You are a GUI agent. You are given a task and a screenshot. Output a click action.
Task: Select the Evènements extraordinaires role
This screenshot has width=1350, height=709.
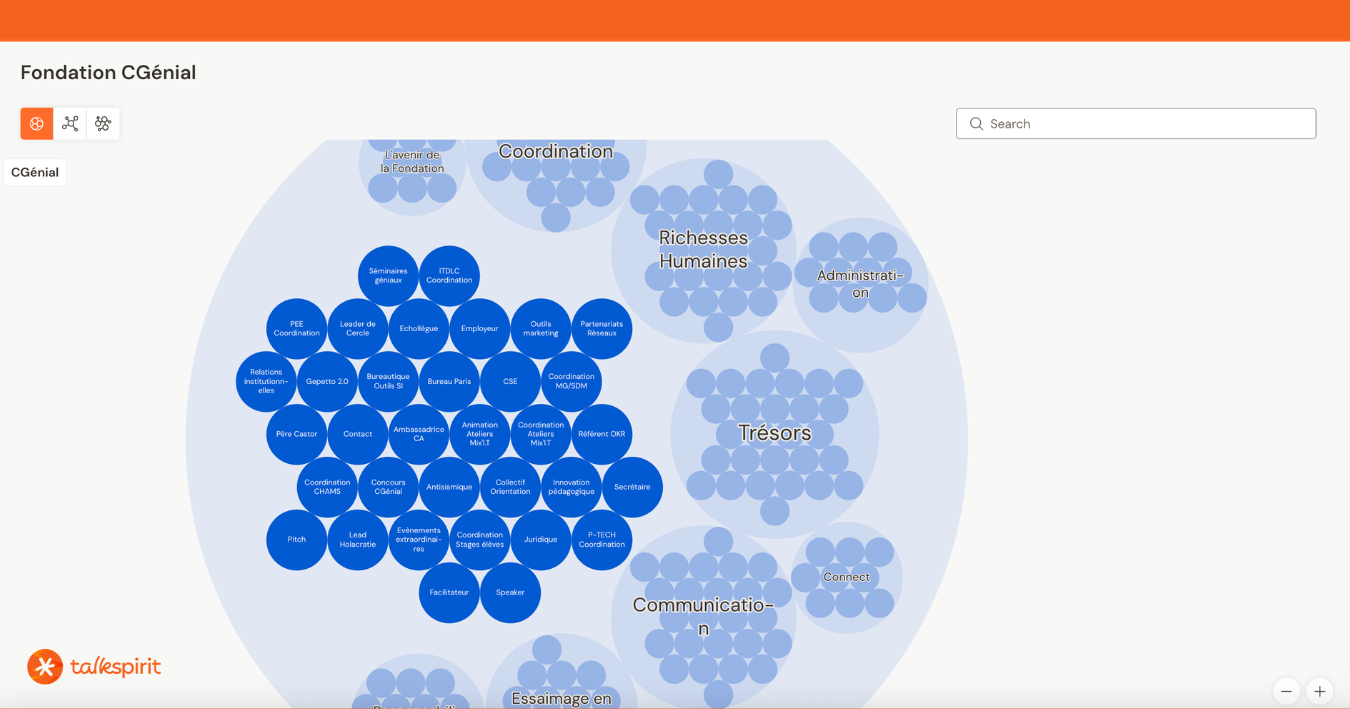point(419,540)
